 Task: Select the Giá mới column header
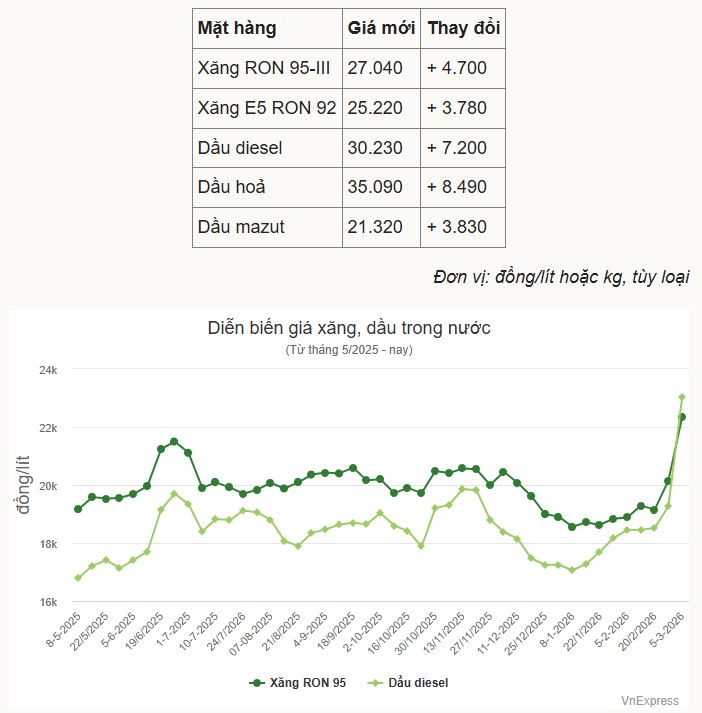[381, 28]
